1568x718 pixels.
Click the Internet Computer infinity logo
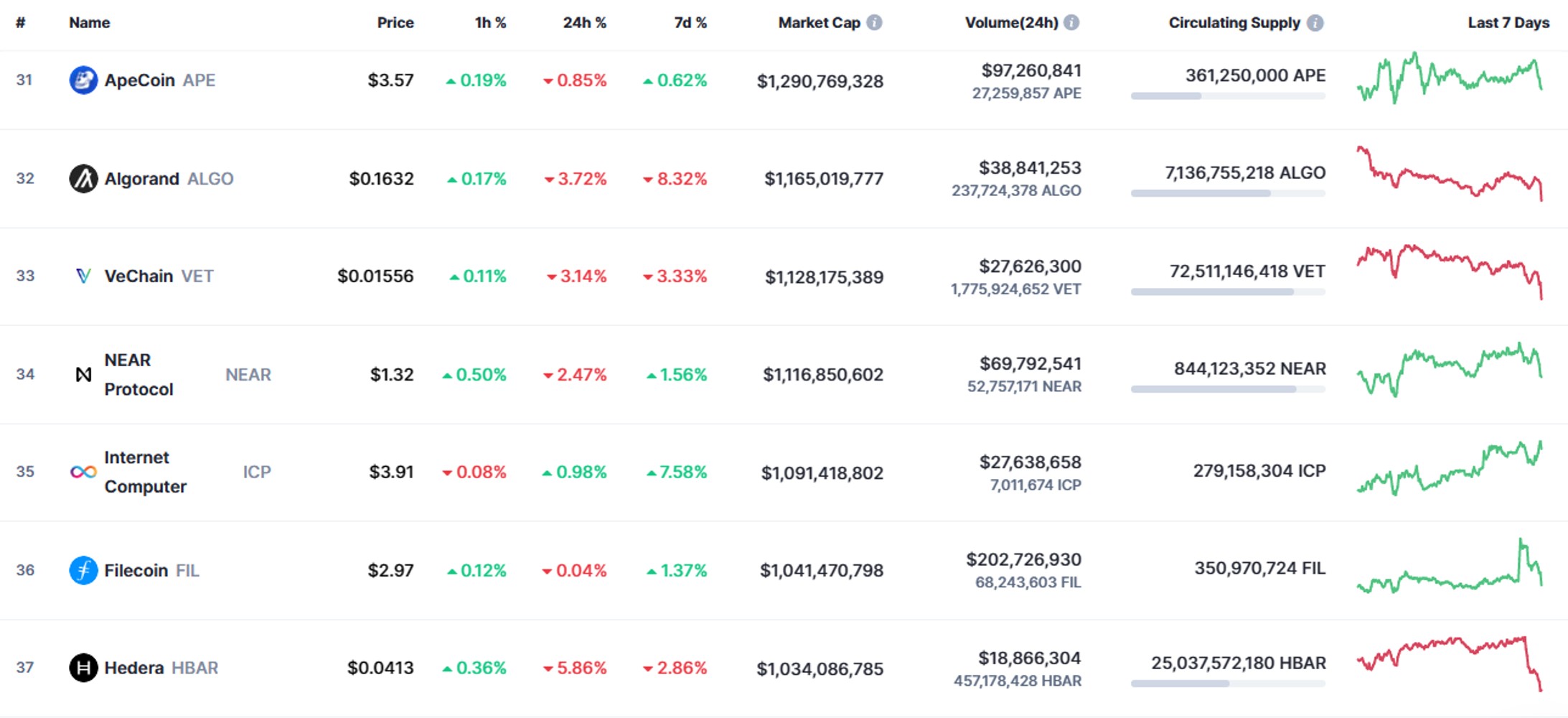click(83, 472)
